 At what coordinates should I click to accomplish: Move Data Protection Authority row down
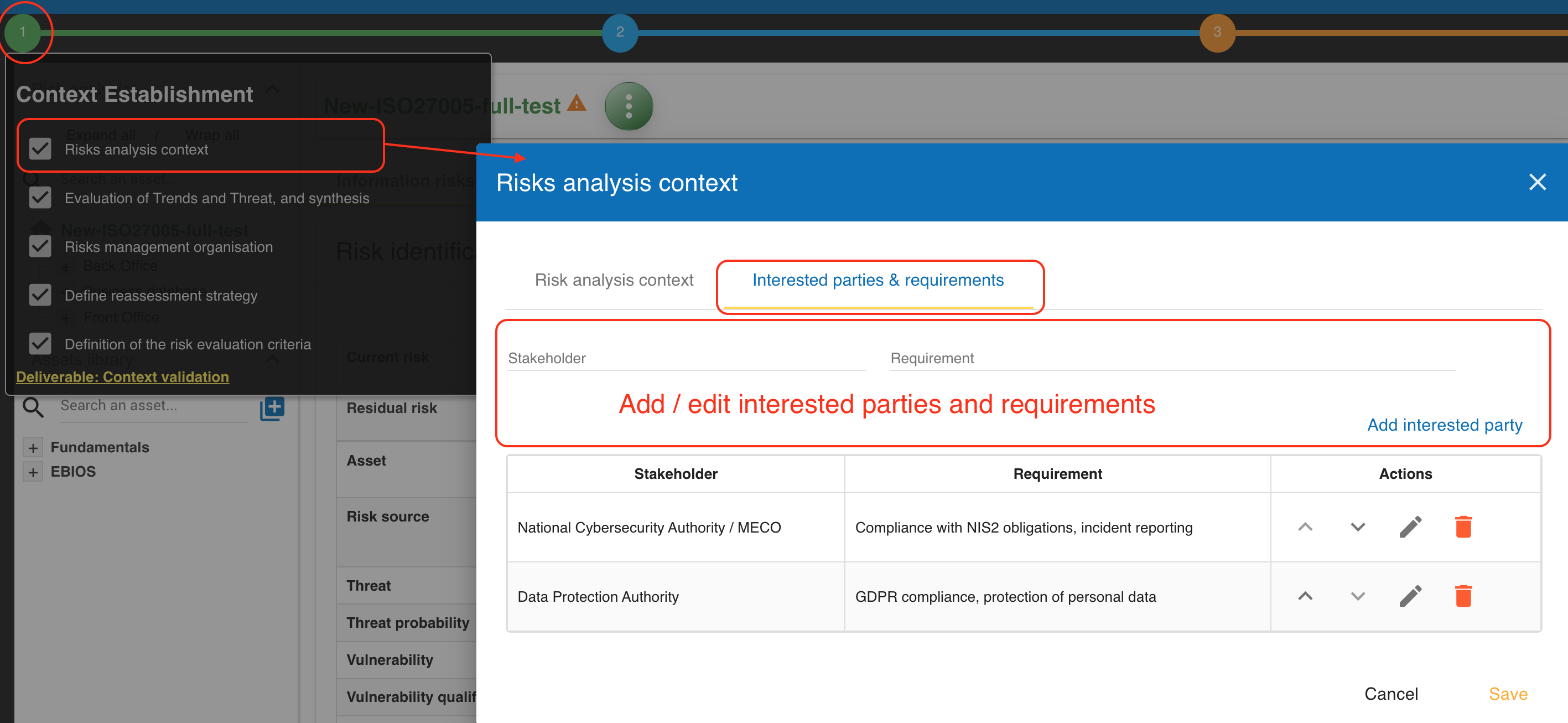1357,596
